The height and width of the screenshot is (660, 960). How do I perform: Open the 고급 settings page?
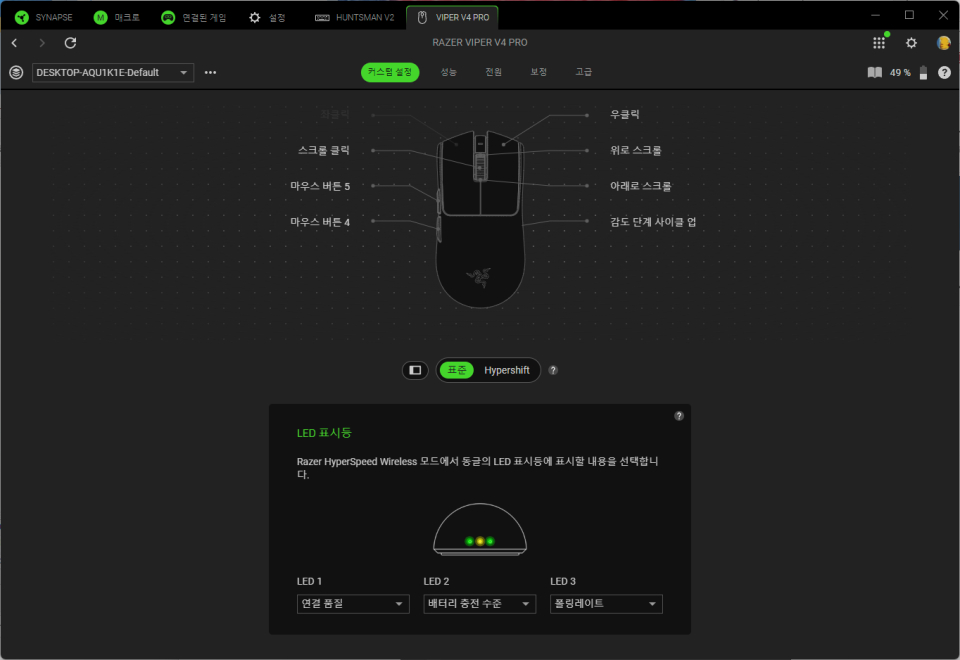[x=584, y=72]
